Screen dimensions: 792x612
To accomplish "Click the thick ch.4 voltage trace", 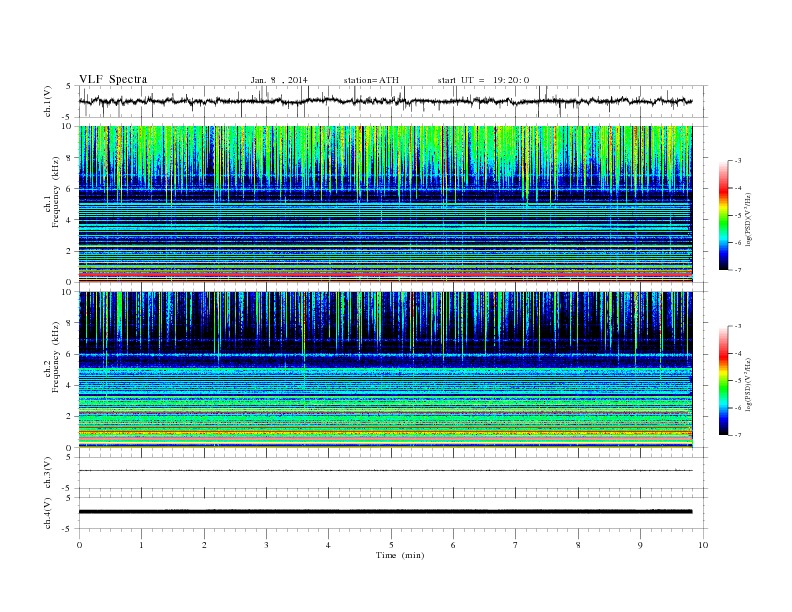I will pos(385,512).
